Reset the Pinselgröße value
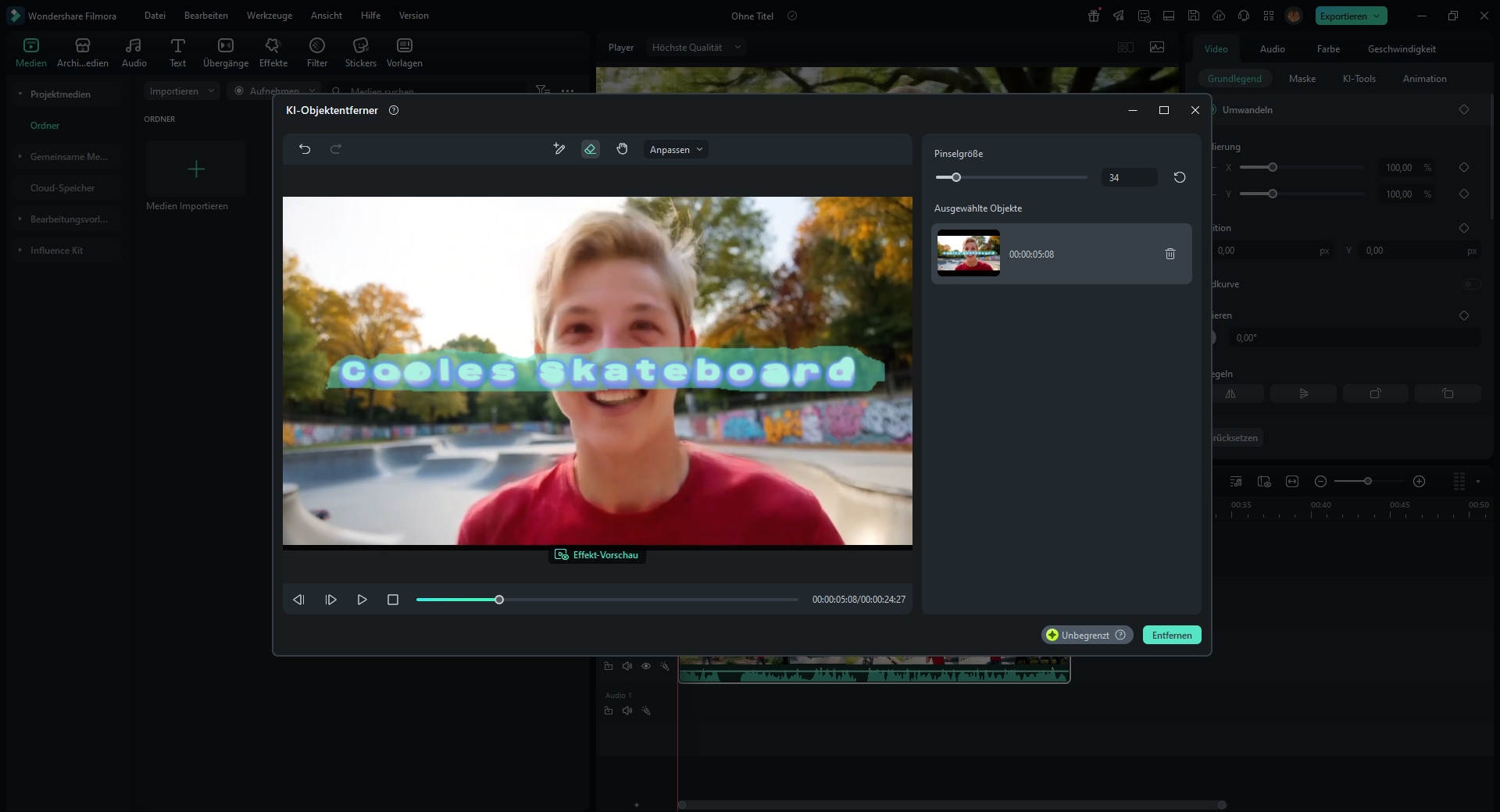This screenshot has width=1500, height=812. click(1180, 177)
